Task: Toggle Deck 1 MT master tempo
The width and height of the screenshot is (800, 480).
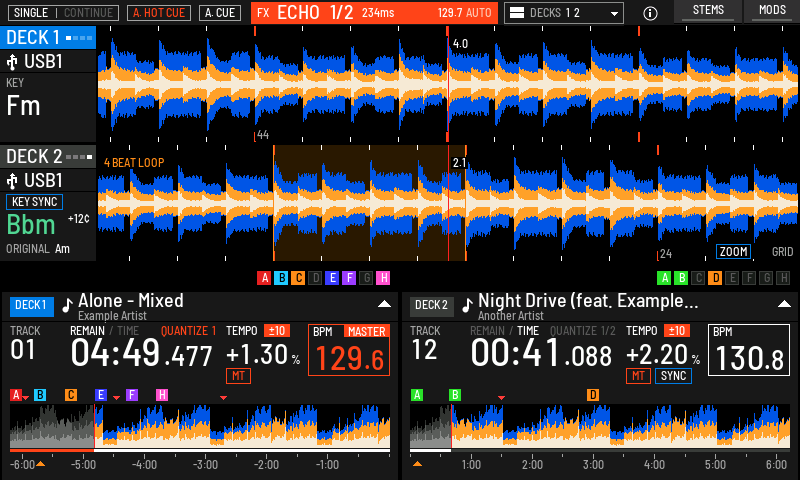Action: (x=238, y=376)
